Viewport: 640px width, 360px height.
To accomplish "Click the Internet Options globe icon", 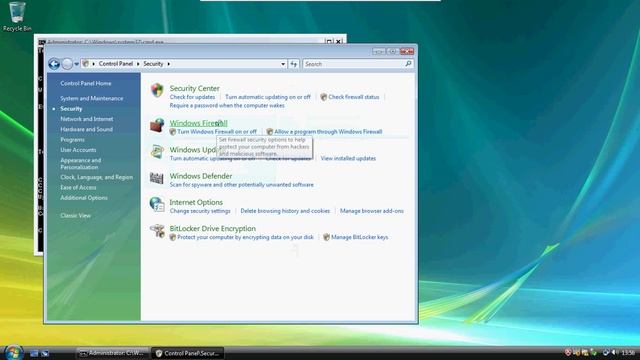I will point(157,204).
